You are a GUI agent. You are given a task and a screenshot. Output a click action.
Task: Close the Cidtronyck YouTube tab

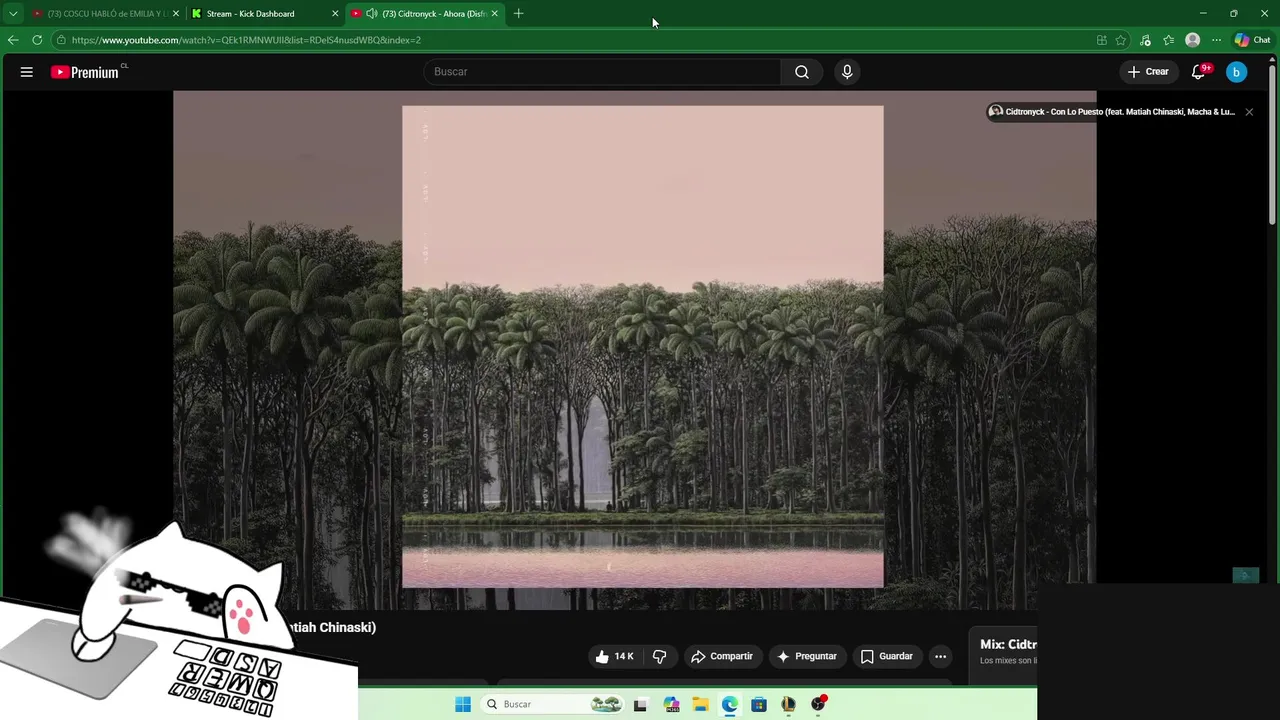click(x=494, y=14)
